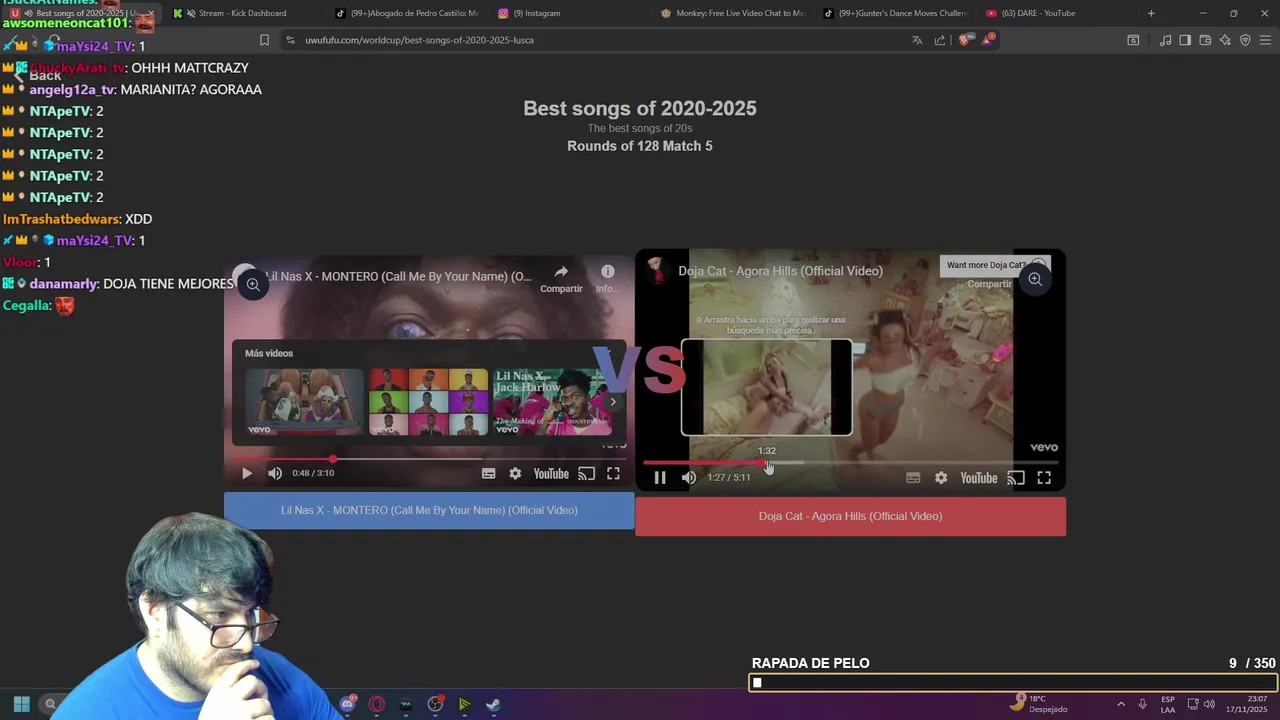Open Doja Cat channel avatar in player
Viewport: 1280px width, 720px height.
656,270
